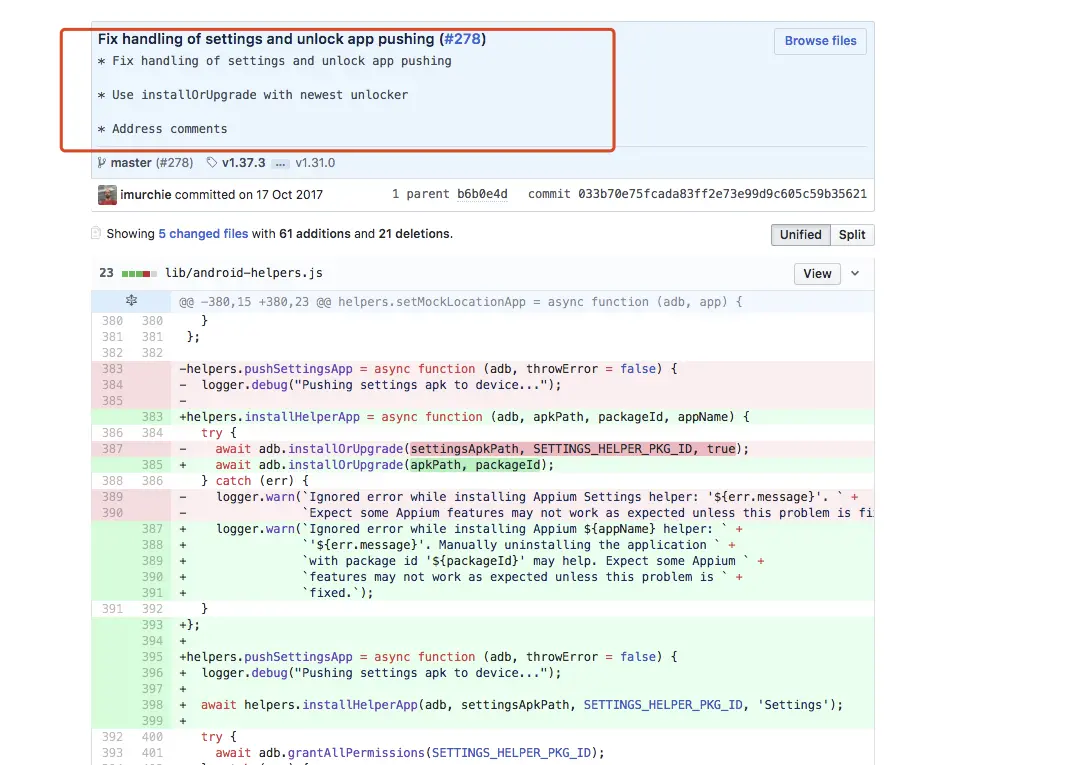Image resolution: width=1091 pixels, height=765 pixels.
Task: Select the full commit hash 033b70e7…
Action: (x=722, y=194)
